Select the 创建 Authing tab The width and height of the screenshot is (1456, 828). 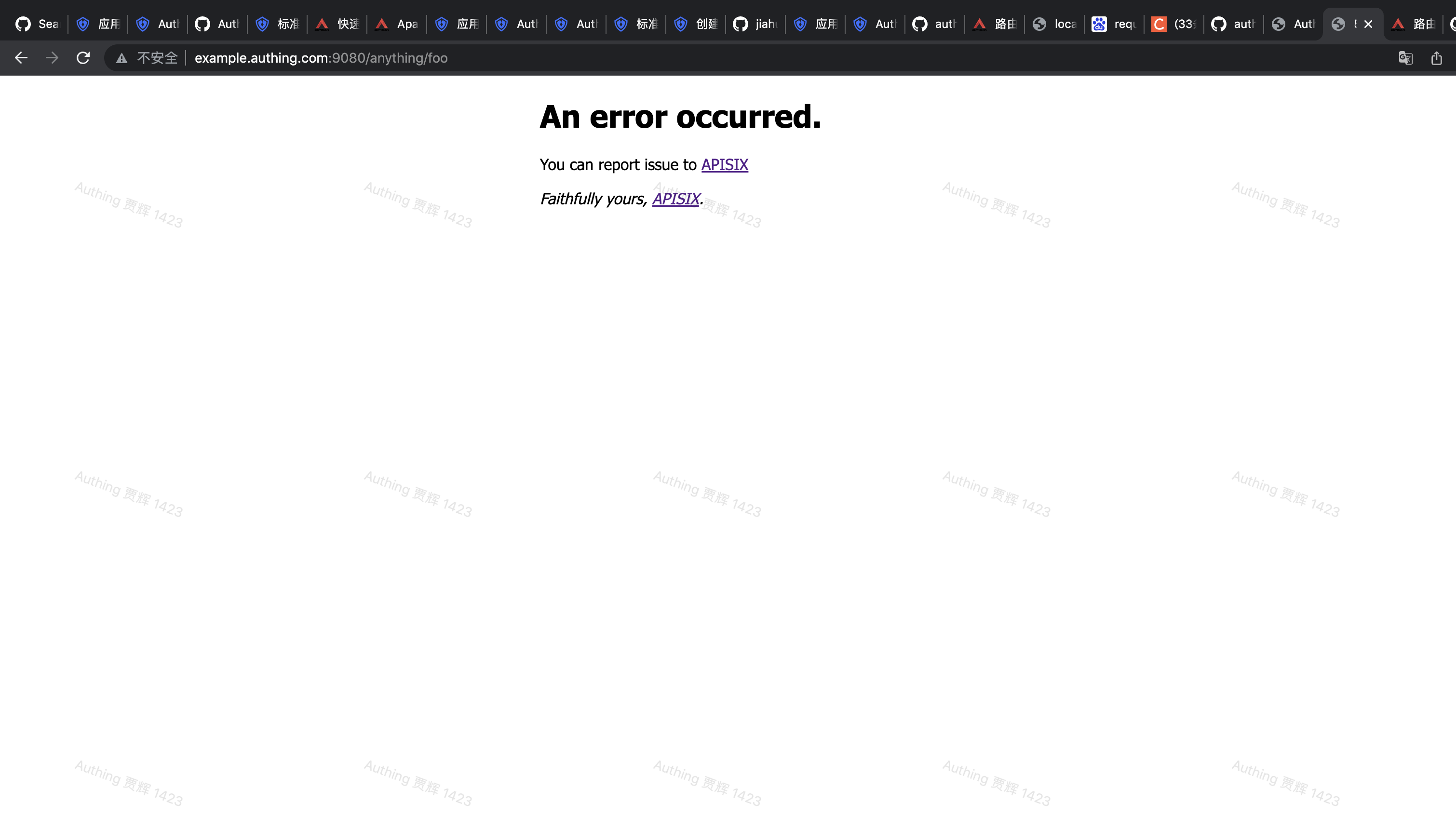695,23
